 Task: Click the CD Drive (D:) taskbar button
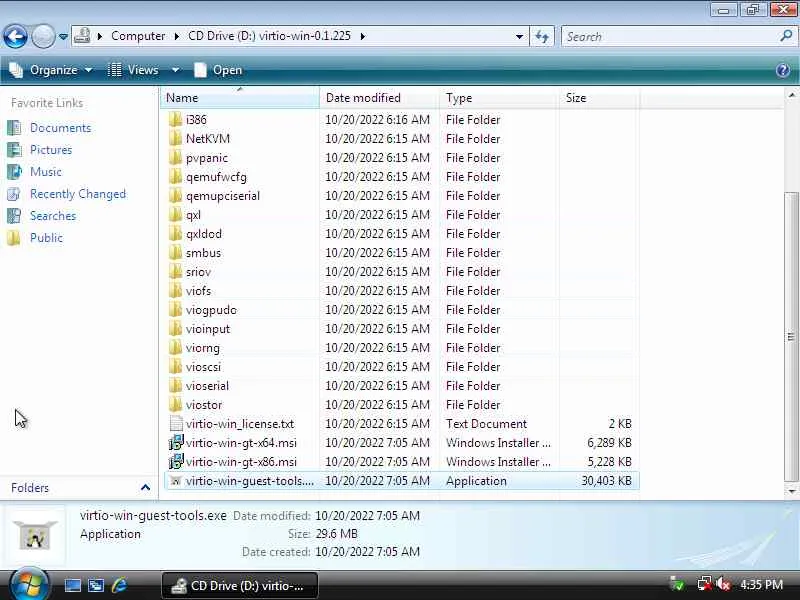tap(240, 586)
